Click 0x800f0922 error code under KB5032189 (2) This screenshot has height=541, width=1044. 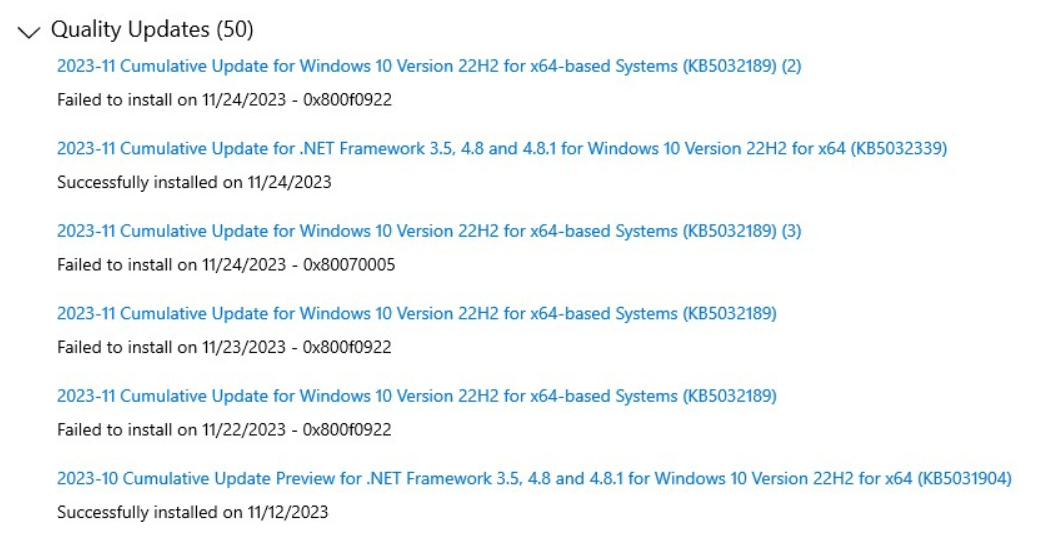(x=354, y=101)
